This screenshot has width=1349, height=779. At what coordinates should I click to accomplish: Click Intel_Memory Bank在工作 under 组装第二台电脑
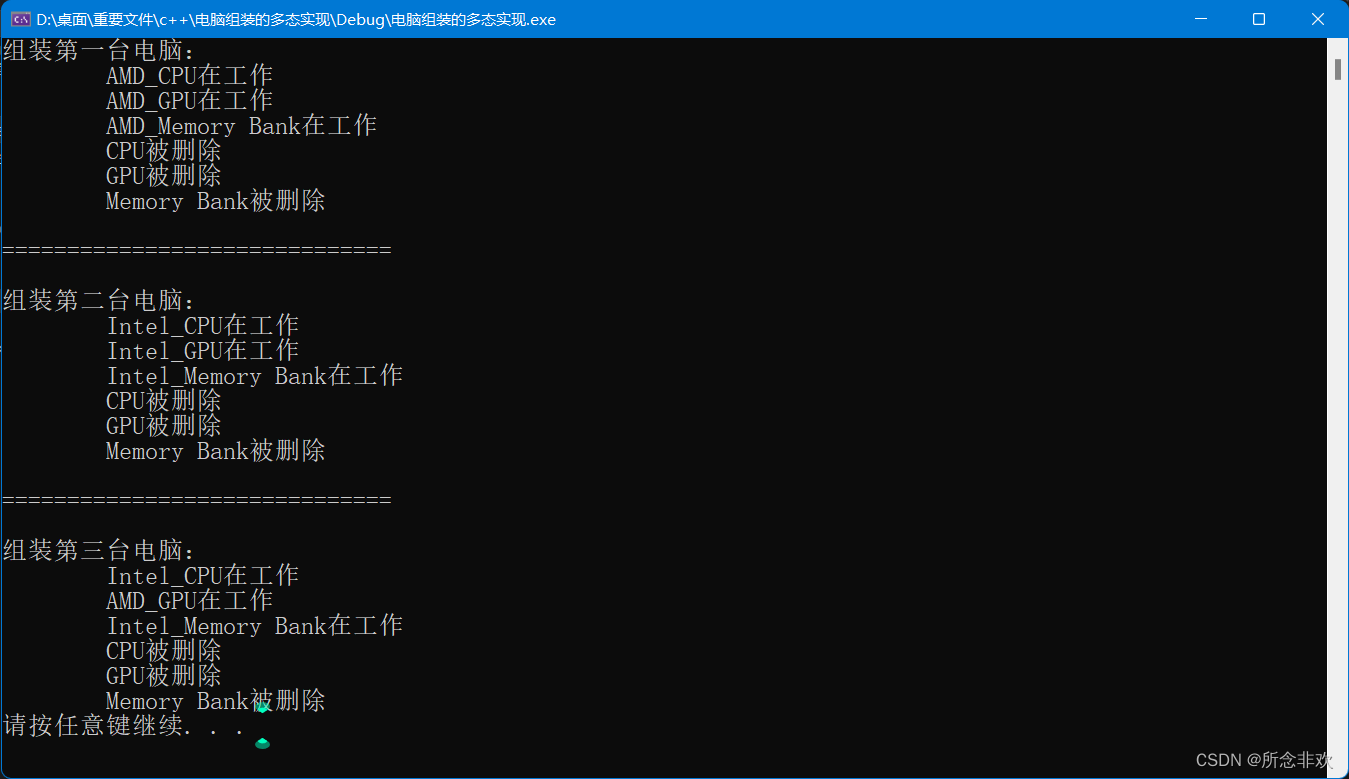click(255, 376)
